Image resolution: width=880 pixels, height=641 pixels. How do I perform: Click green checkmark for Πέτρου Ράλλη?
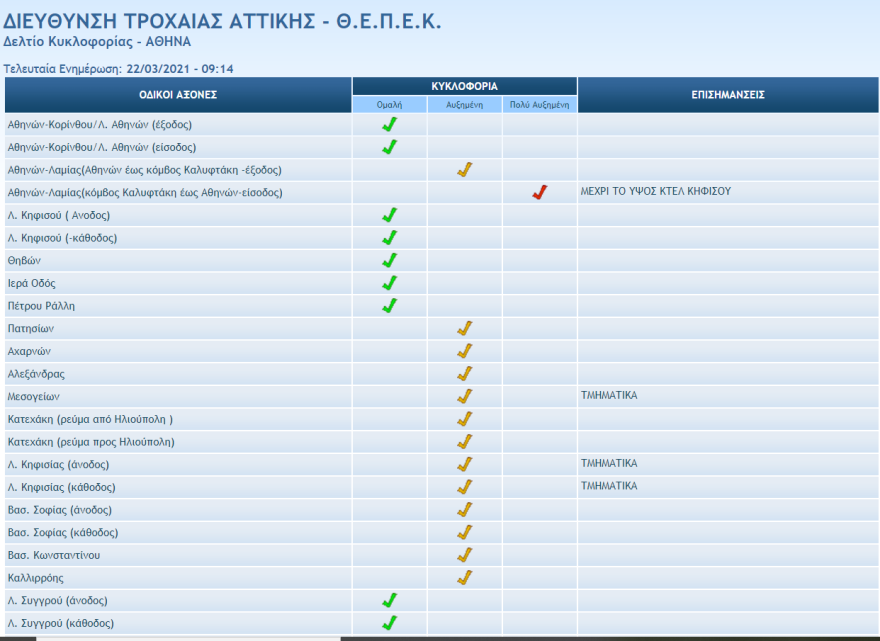390,306
